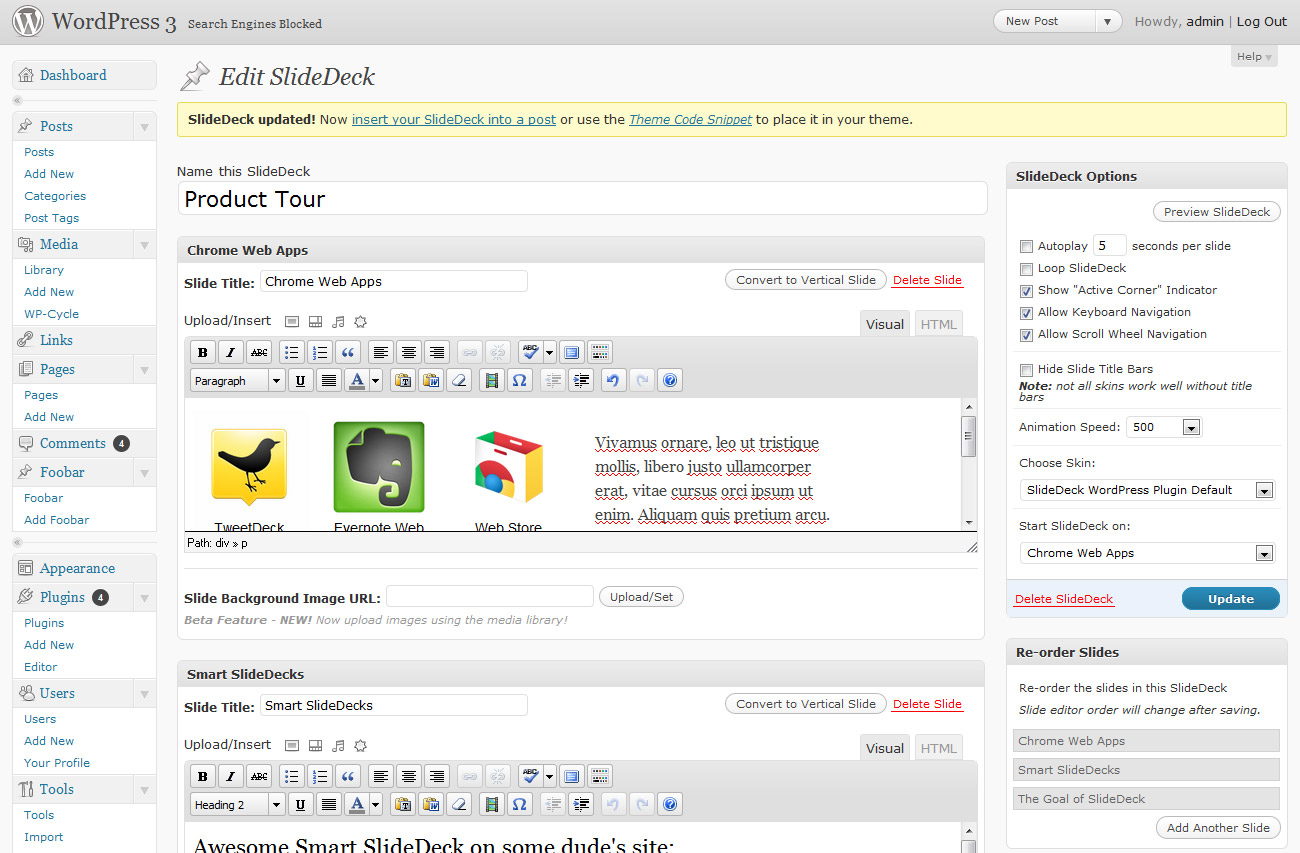Open Heading 2 format dropdown in Smart SlideDecks editor
The height and width of the screenshot is (853, 1300).
click(238, 805)
